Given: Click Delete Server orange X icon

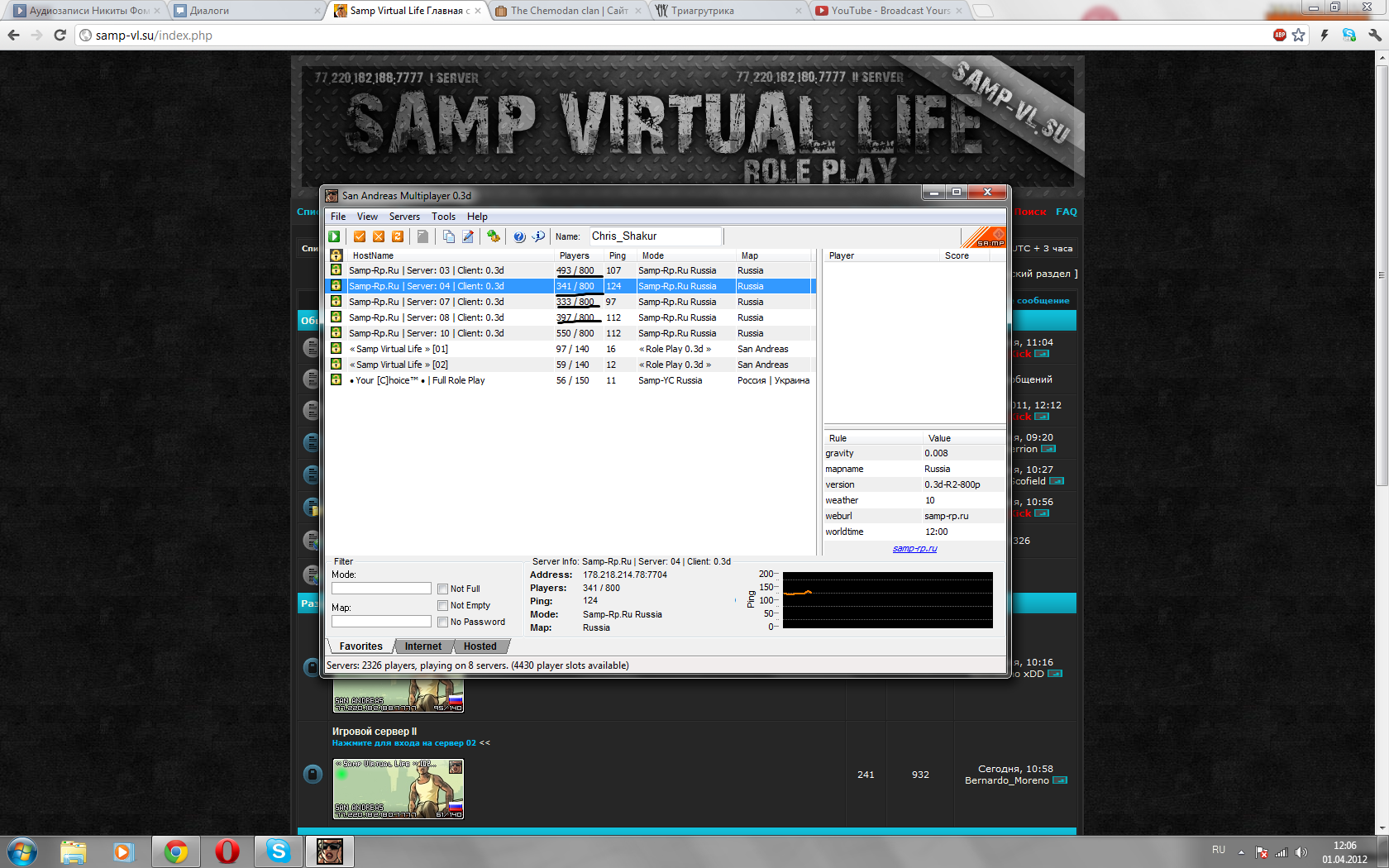Looking at the screenshot, I should (x=379, y=236).
